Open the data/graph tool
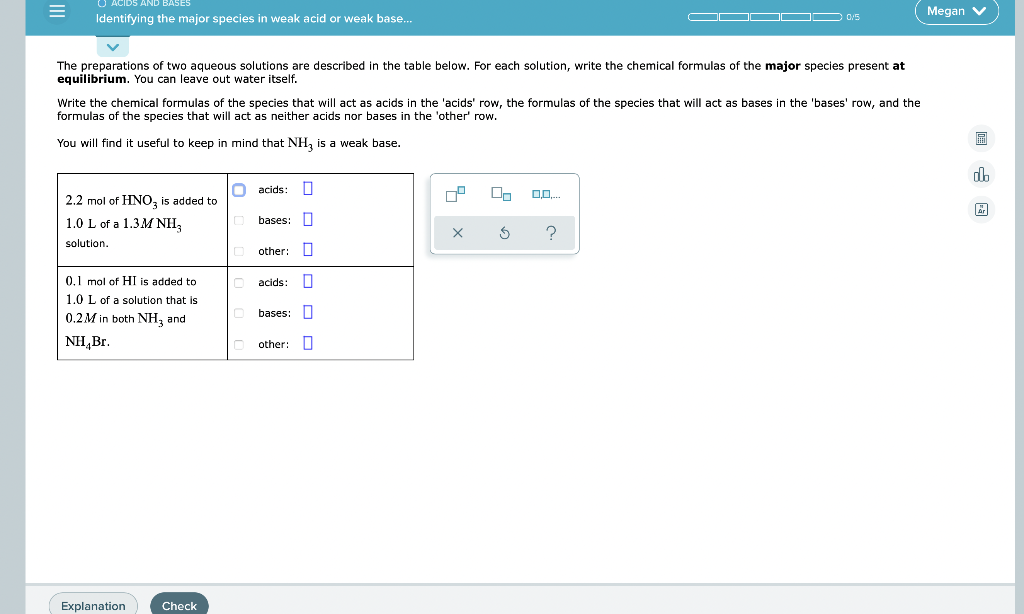Image resolution: width=1024 pixels, height=614 pixels. pos(981,174)
